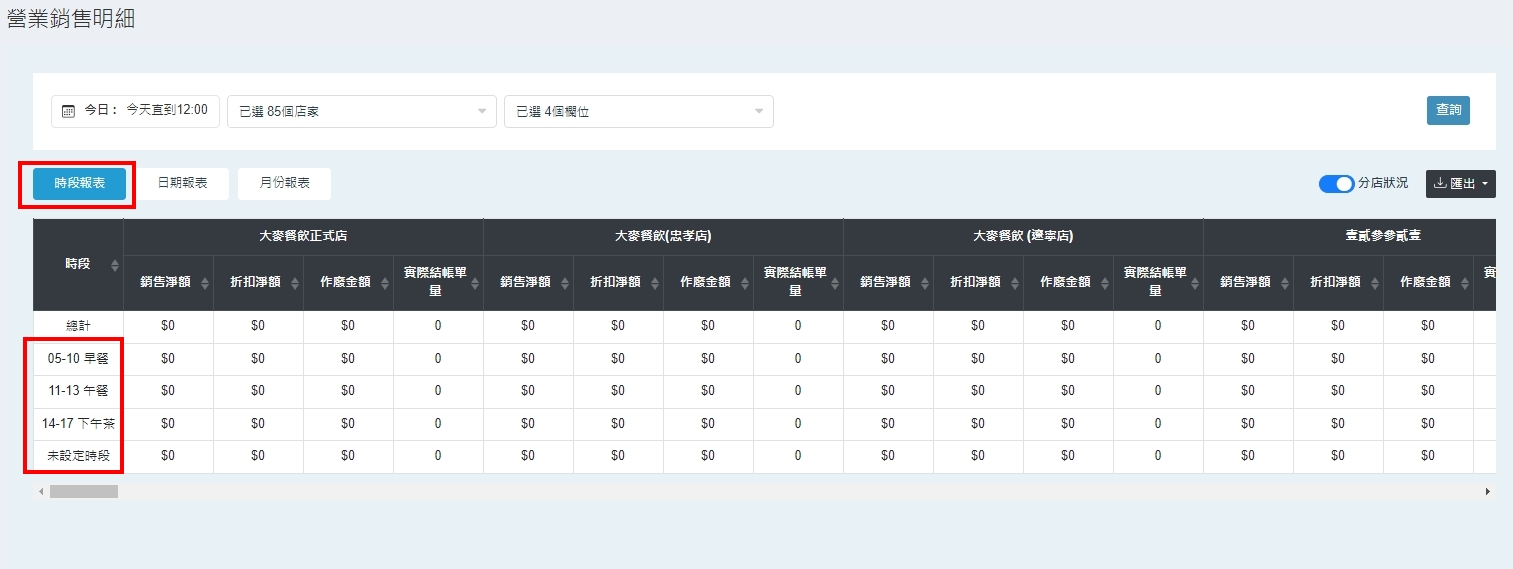
Task: Sort 大麥餐飲(忠孝店) 銷售淨額 column
Action: (565, 283)
